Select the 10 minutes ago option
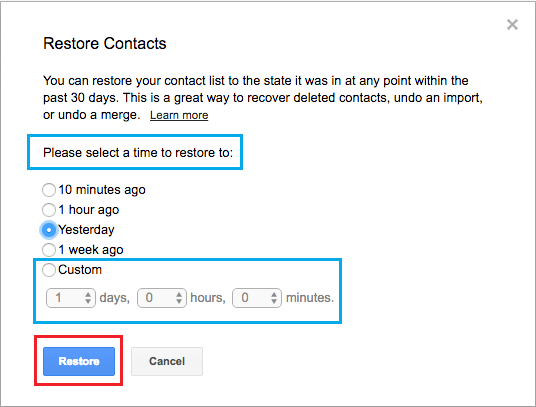This screenshot has width=536, height=407. point(49,190)
